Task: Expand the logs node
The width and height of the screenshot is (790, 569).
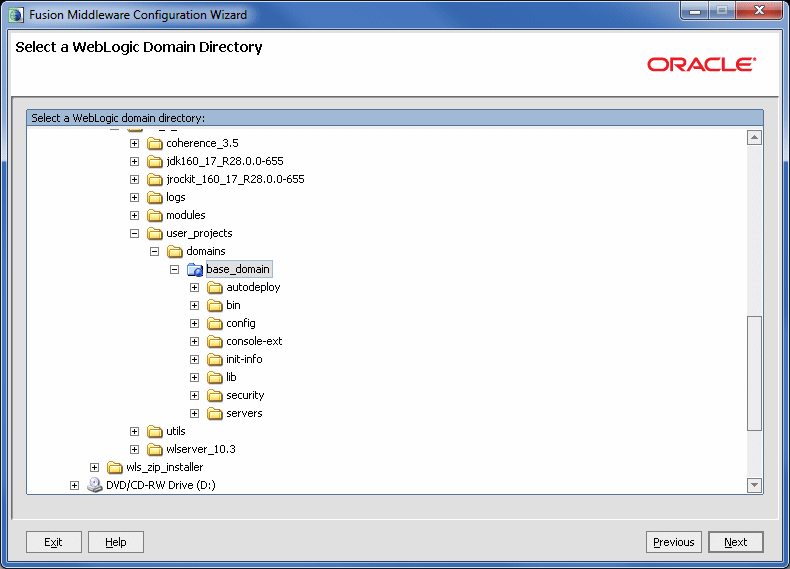Action: tap(135, 198)
